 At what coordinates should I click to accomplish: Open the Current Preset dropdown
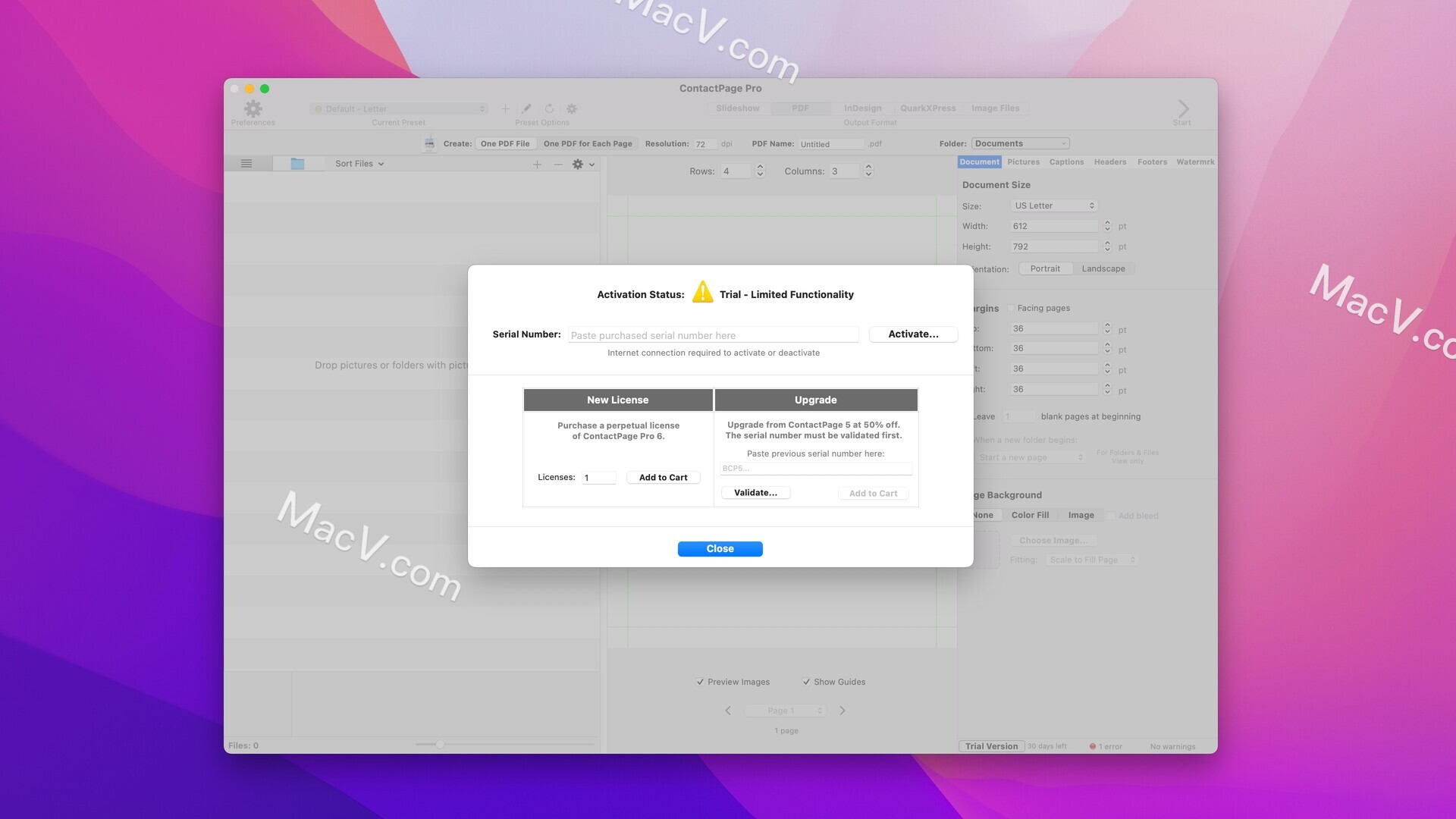pyautogui.click(x=399, y=109)
